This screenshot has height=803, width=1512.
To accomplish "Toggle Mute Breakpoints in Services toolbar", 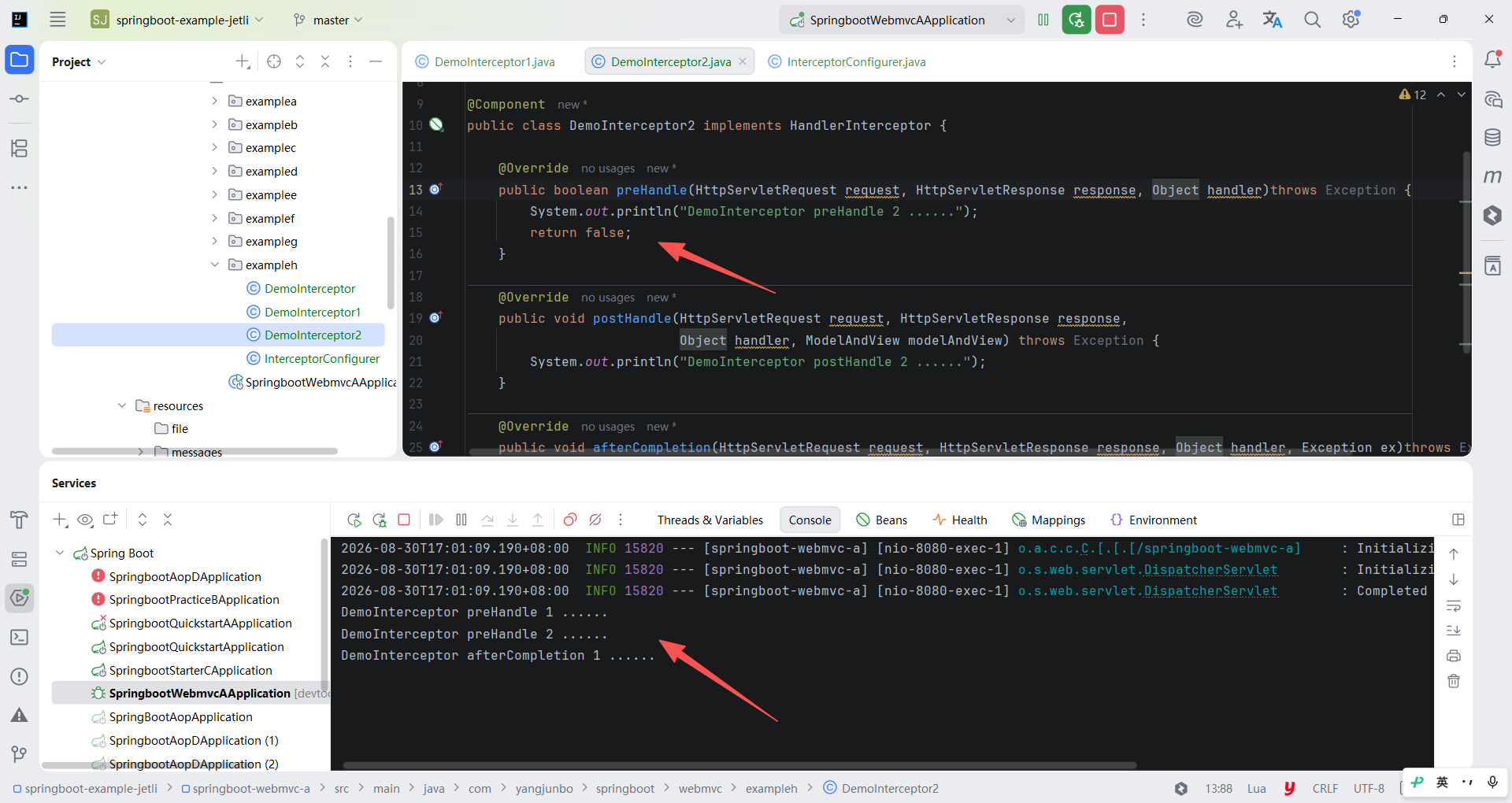I will (x=595, y=520).
